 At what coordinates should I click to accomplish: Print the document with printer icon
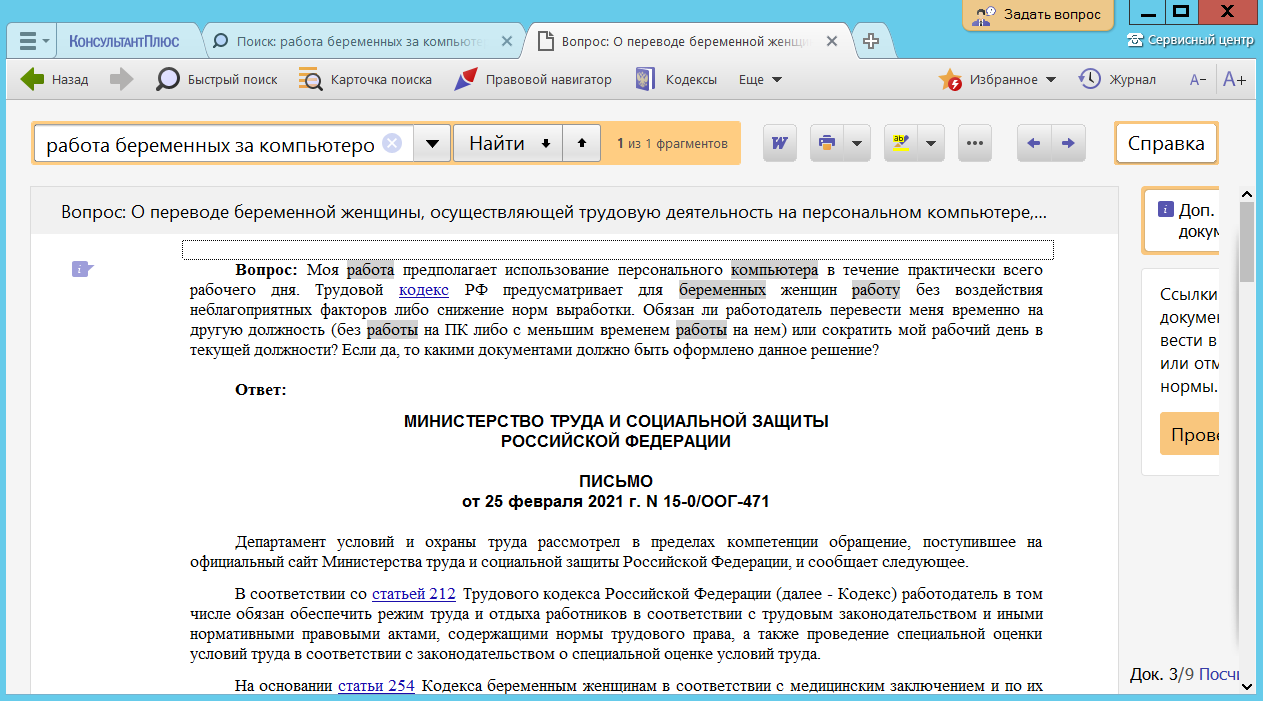826,144
